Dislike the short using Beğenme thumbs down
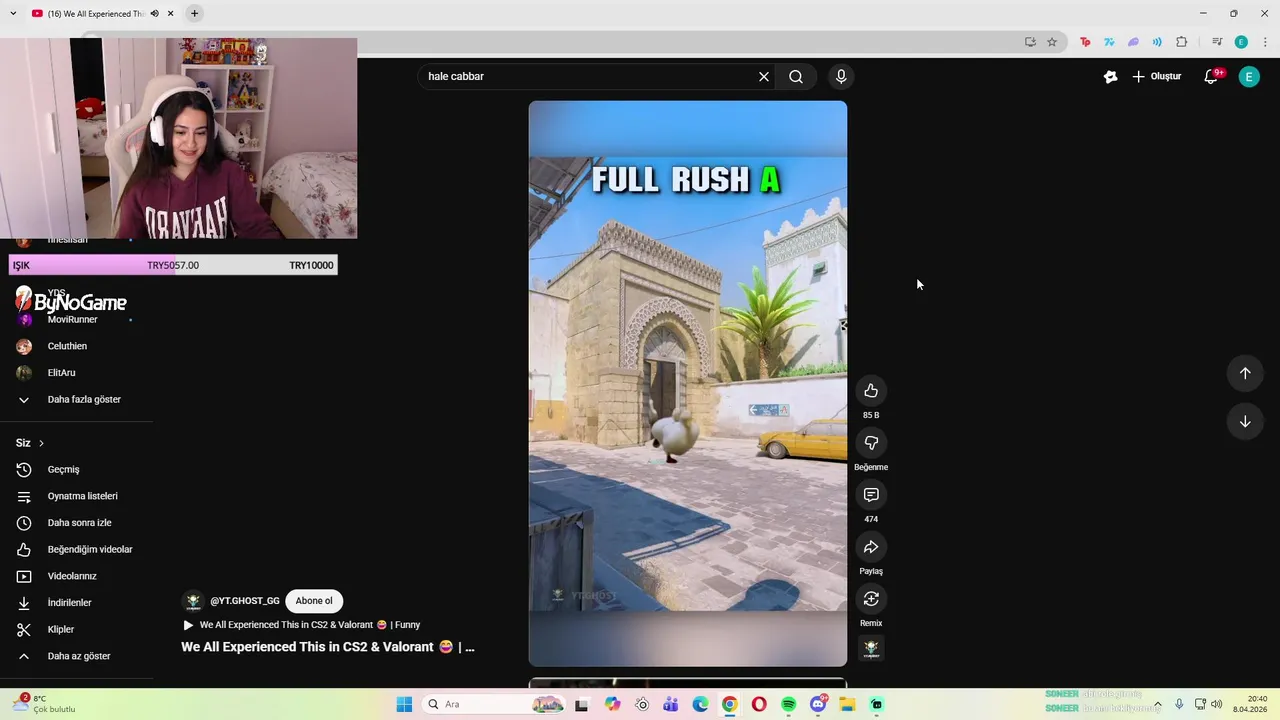Image resolution: width=1280 pixels, height=720 pixels. 871,443
